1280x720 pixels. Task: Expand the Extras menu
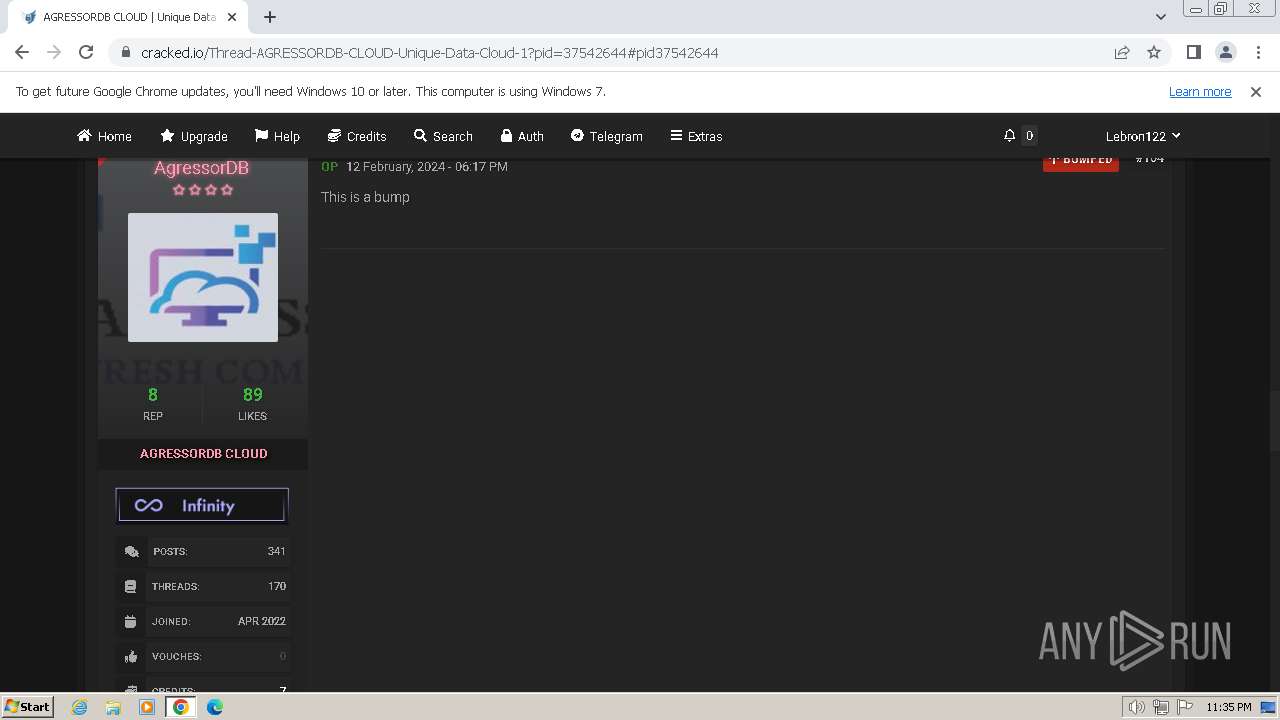[696, 136]
